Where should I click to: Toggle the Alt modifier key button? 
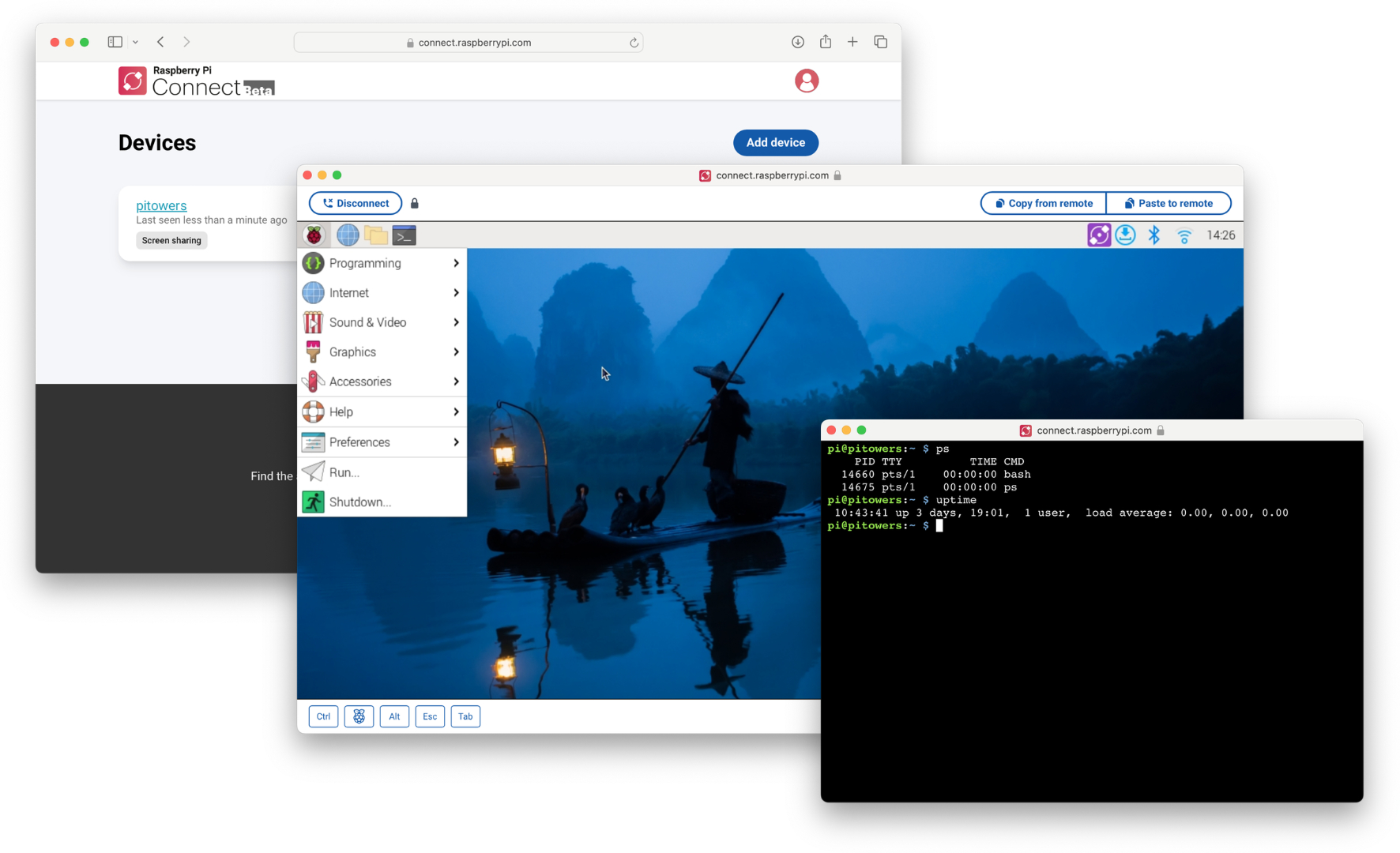point(394,716)
